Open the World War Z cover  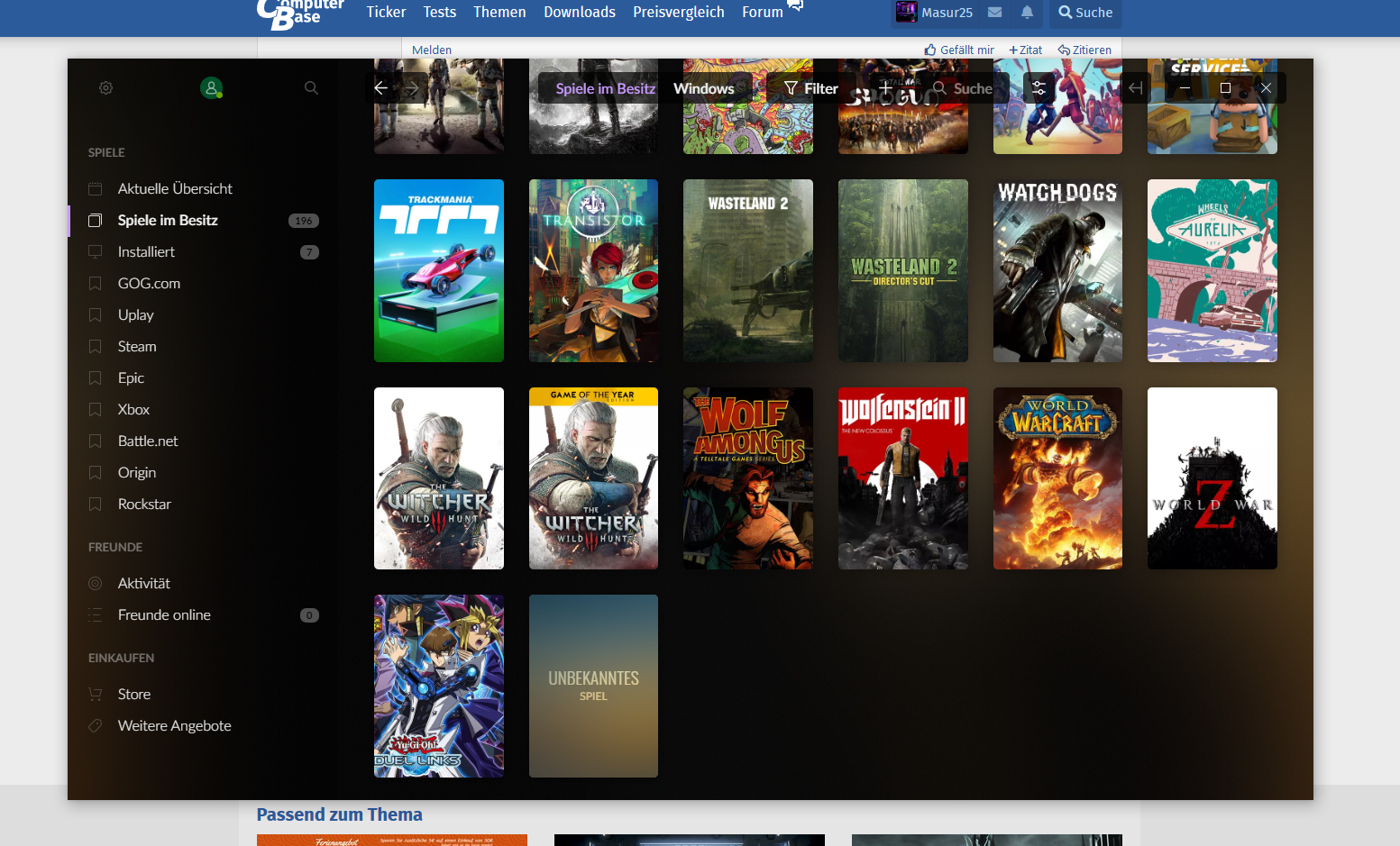pyautogui.click(x=1212, y=478)
